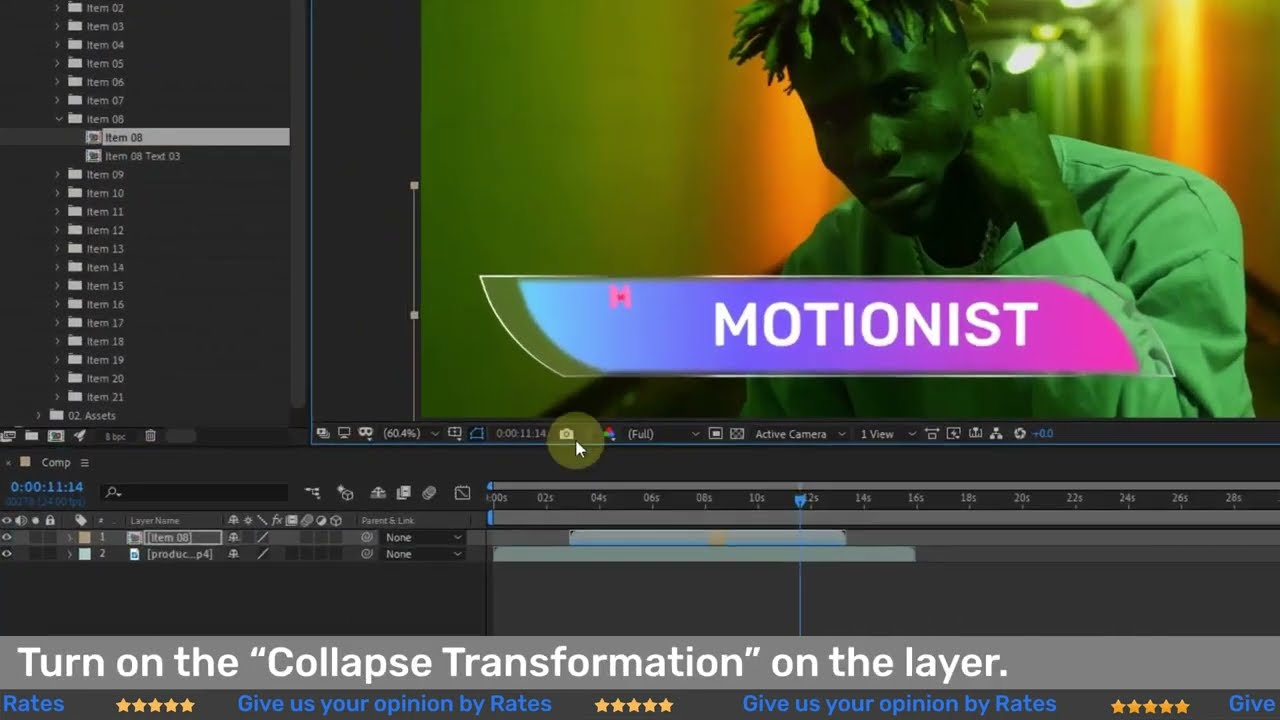Open the Comp panel menu icon
The width and height of the screenshot is (1280, 720).
click(85, 463)
